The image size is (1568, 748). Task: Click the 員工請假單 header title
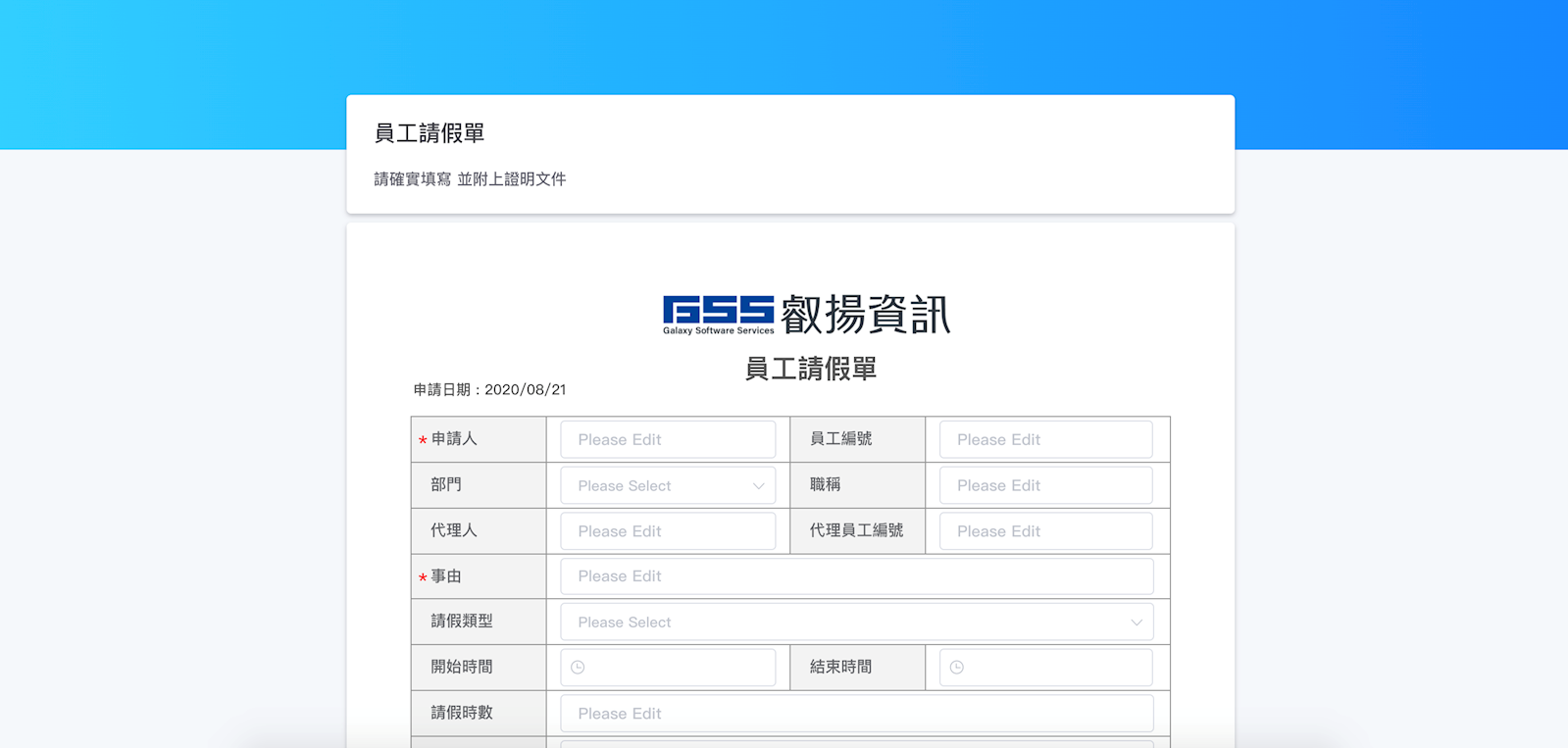coord(430,133)
